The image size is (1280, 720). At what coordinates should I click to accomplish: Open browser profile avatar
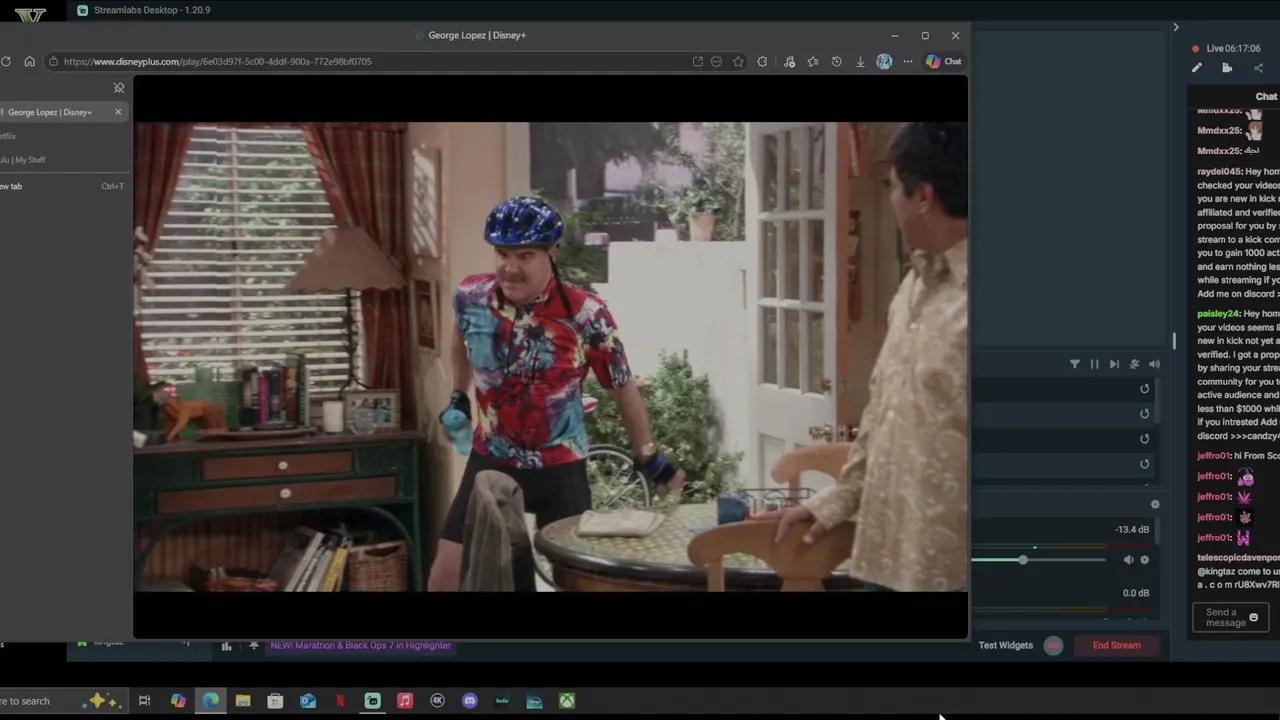884,61
